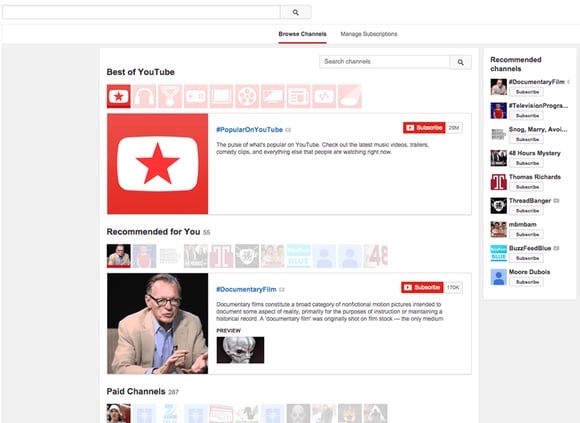The height and width of the screenshot is (423, 580).
Task: Open Thomas Richards sidebar channel
Action: pos(535,177)
